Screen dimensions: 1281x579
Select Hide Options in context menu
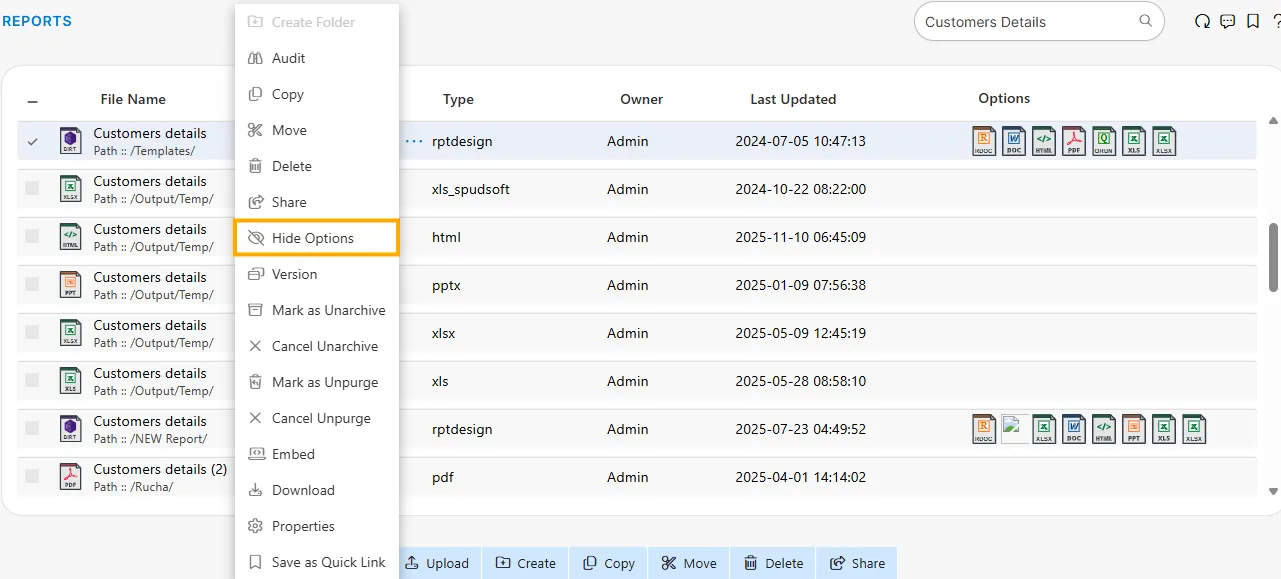(313, 238)
